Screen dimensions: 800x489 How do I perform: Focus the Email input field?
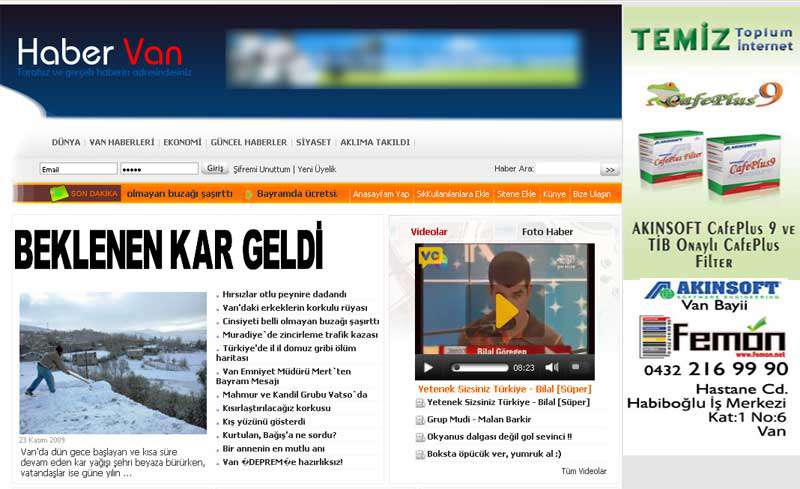[78, 169]
